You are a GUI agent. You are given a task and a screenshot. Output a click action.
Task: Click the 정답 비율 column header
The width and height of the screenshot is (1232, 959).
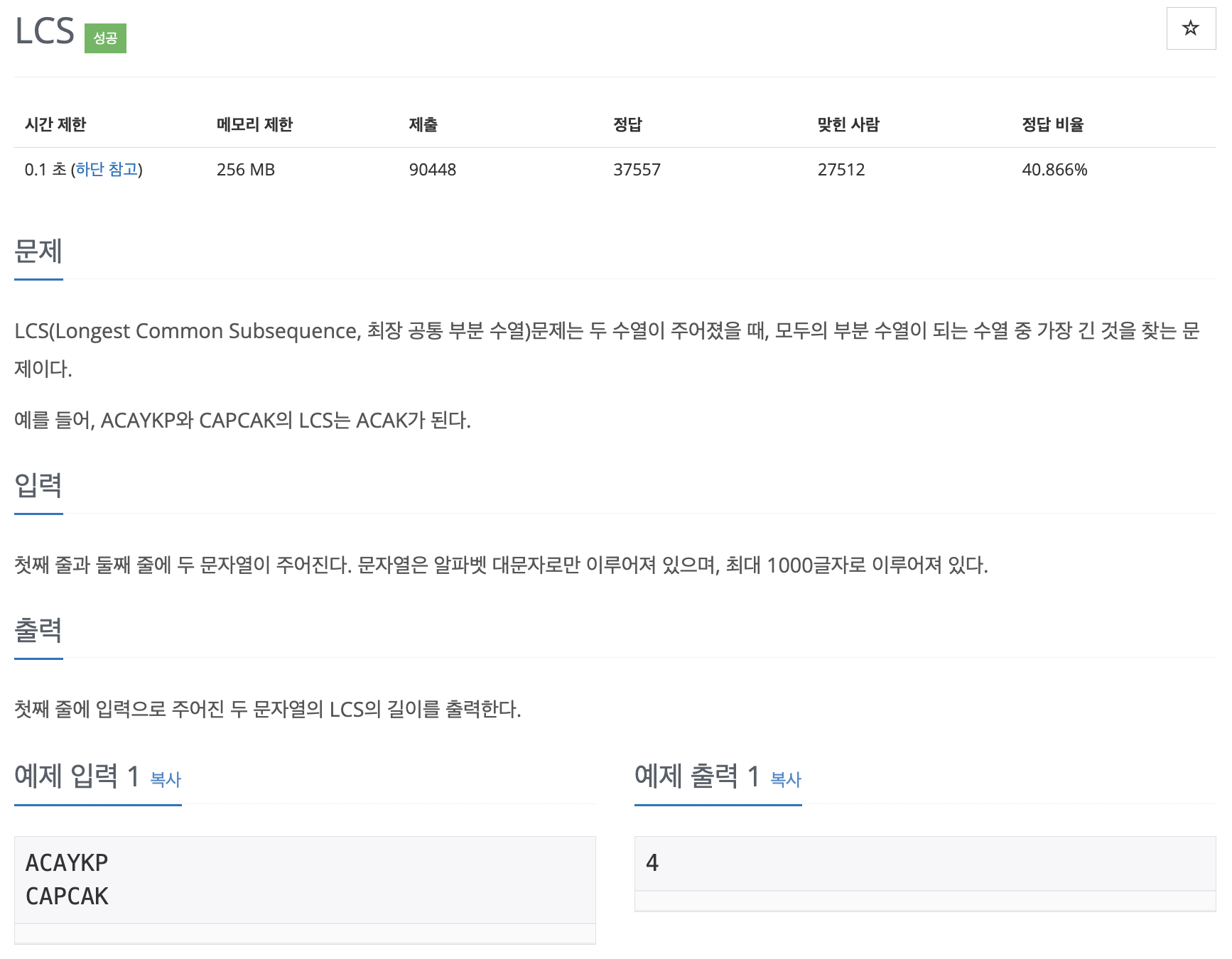click(1053, 124)
